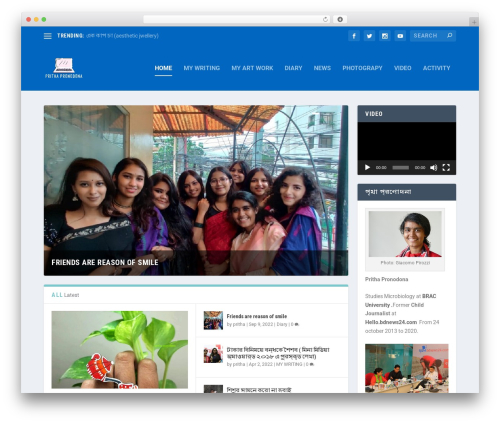Viewport: 500px width, 423px height.
Task: Open the Activity menu item
Action: click(x=437, y=68)
